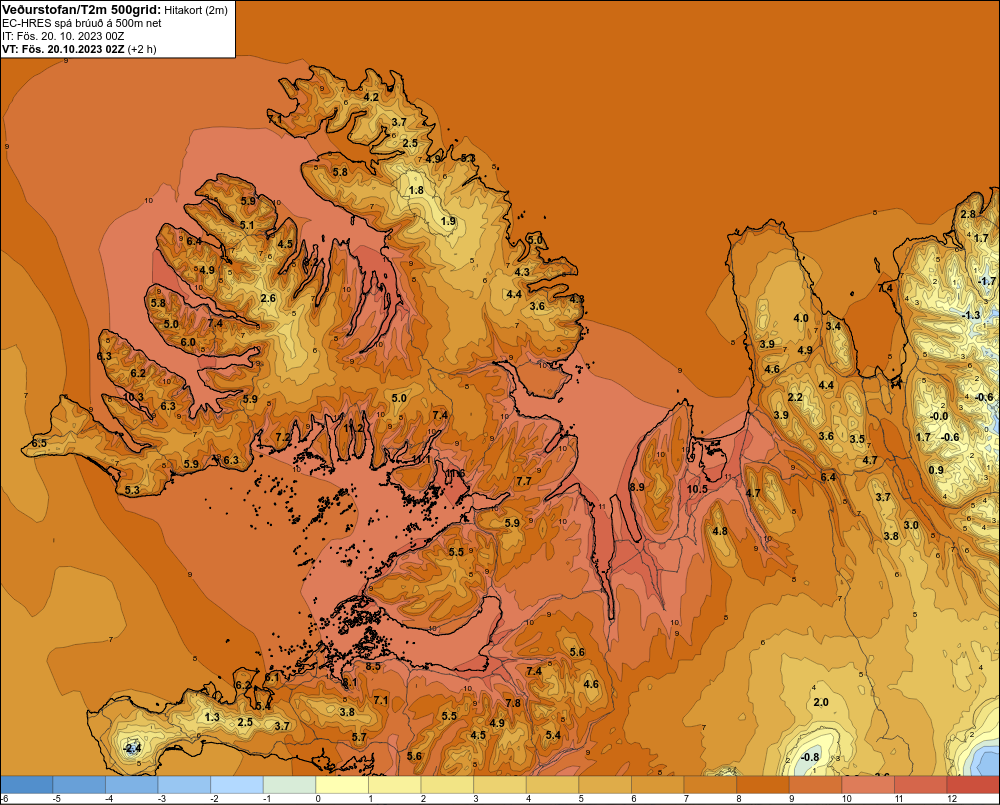Click the 5.1 temperature value on the map
The width and height of the screenshot is (1000, 805).
(x=247, y=225)
